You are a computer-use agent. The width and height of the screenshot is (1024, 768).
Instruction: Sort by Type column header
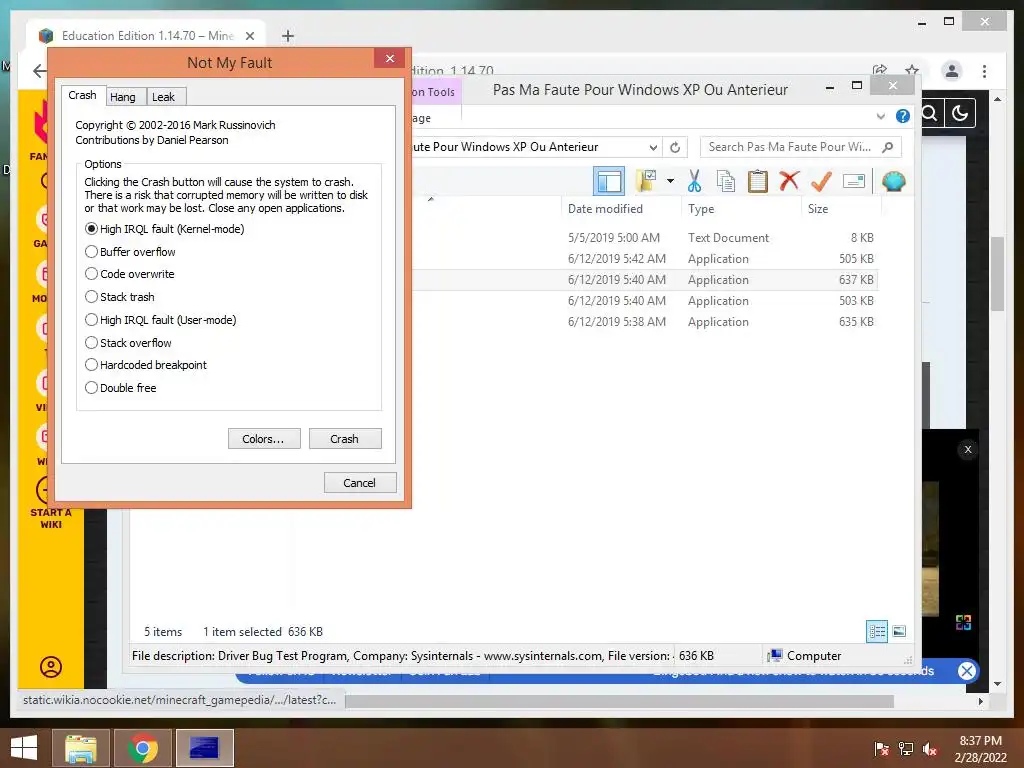741,209
